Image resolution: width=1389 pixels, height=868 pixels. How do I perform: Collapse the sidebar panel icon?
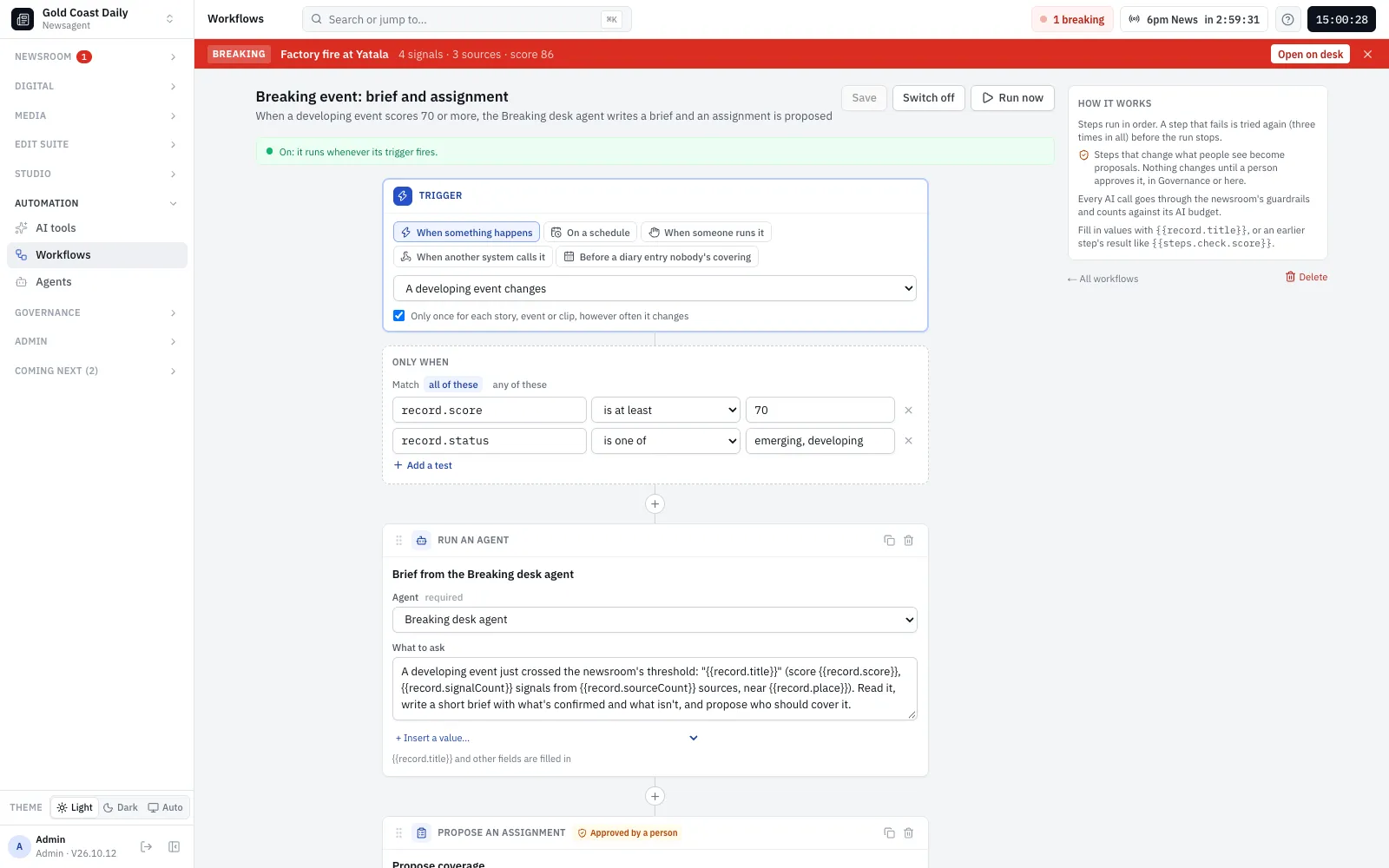(x=174, y=846)
